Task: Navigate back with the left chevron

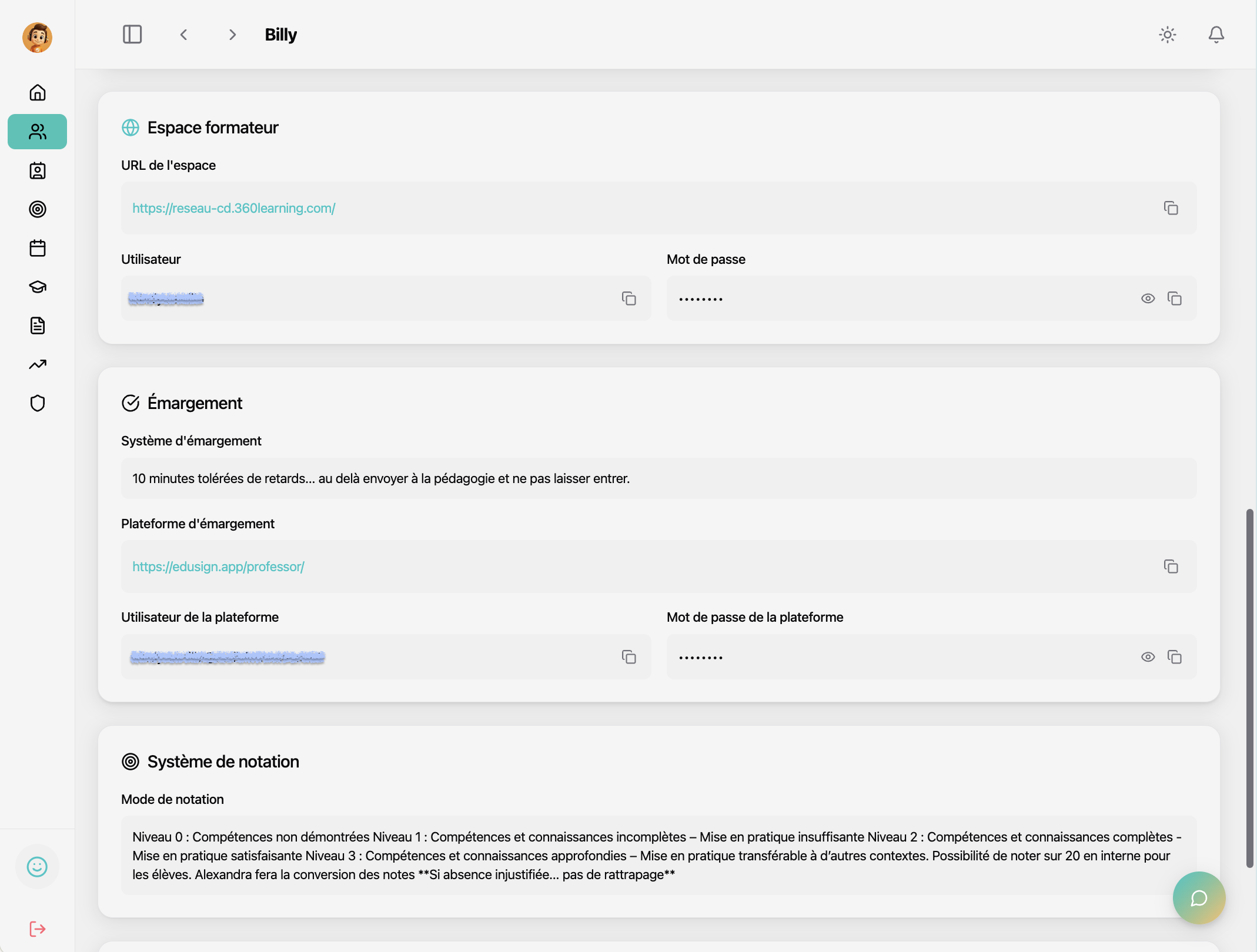Action: coord(184,35)
